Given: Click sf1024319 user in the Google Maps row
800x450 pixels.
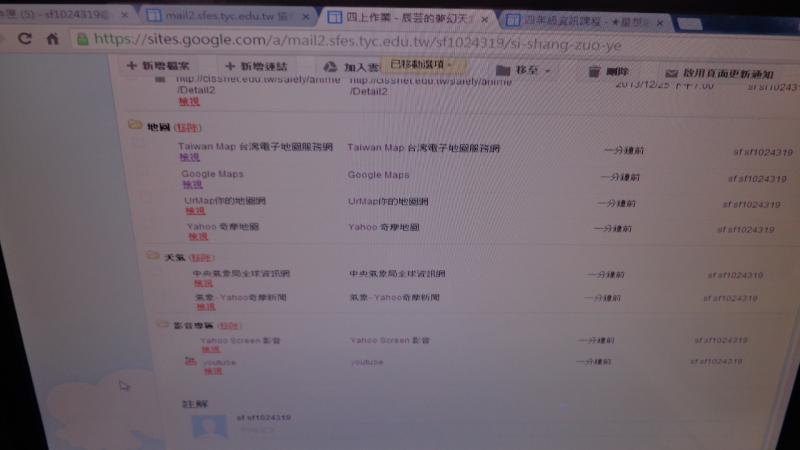Looking at the screenshot, I should click(757, 179).
